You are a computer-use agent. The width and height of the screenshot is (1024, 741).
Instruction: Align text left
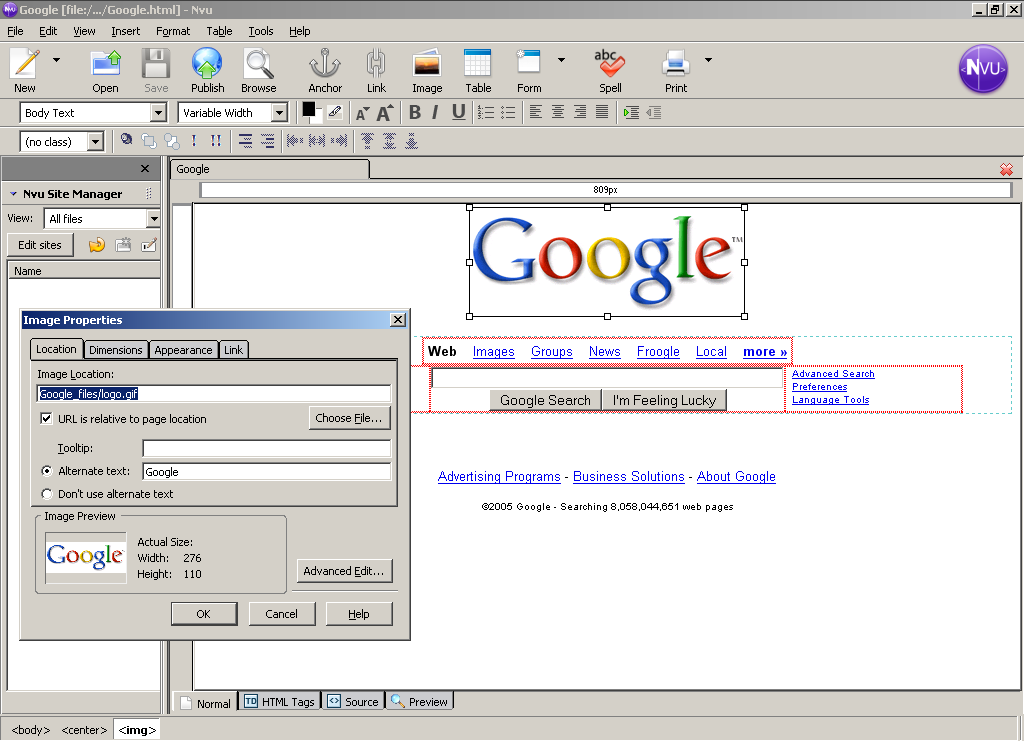[x=536, y=112]
